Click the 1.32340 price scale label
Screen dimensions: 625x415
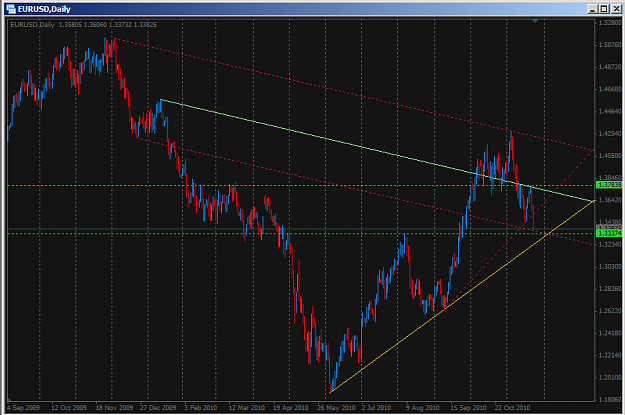click(610, 244)
